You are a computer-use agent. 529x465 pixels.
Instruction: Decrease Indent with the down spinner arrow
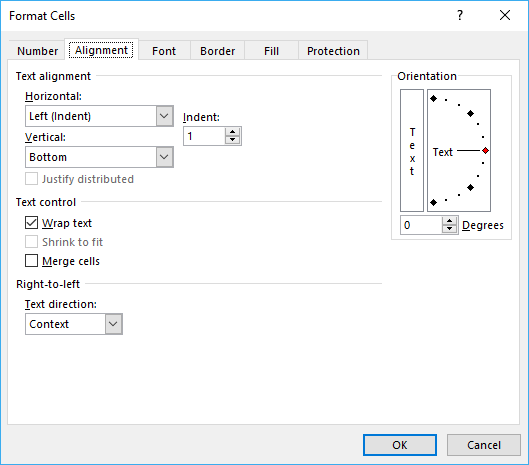click(232, 140)
